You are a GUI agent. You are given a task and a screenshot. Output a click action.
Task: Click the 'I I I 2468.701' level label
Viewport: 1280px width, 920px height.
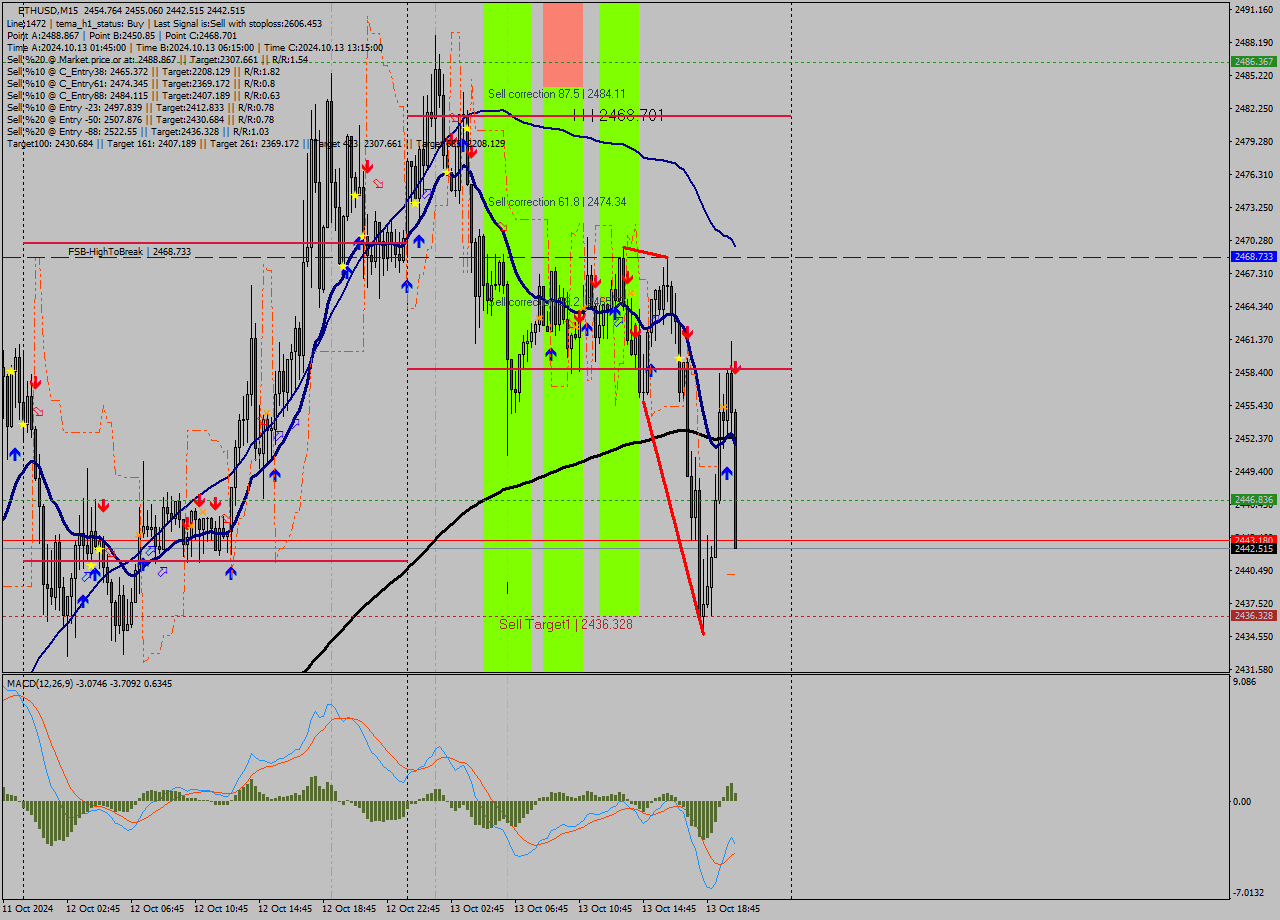coord(618,116)
